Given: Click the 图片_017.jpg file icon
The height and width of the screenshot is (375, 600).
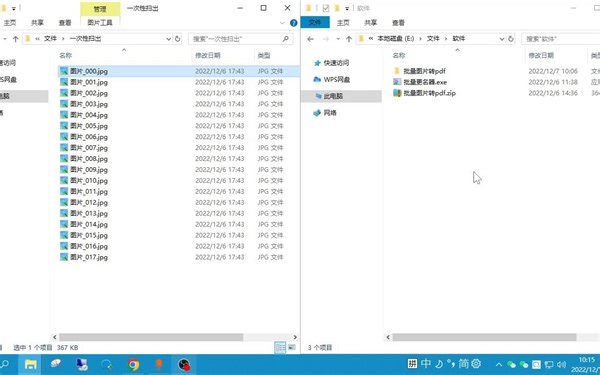Looking at the screenshot, I should (x=64, y=257).
